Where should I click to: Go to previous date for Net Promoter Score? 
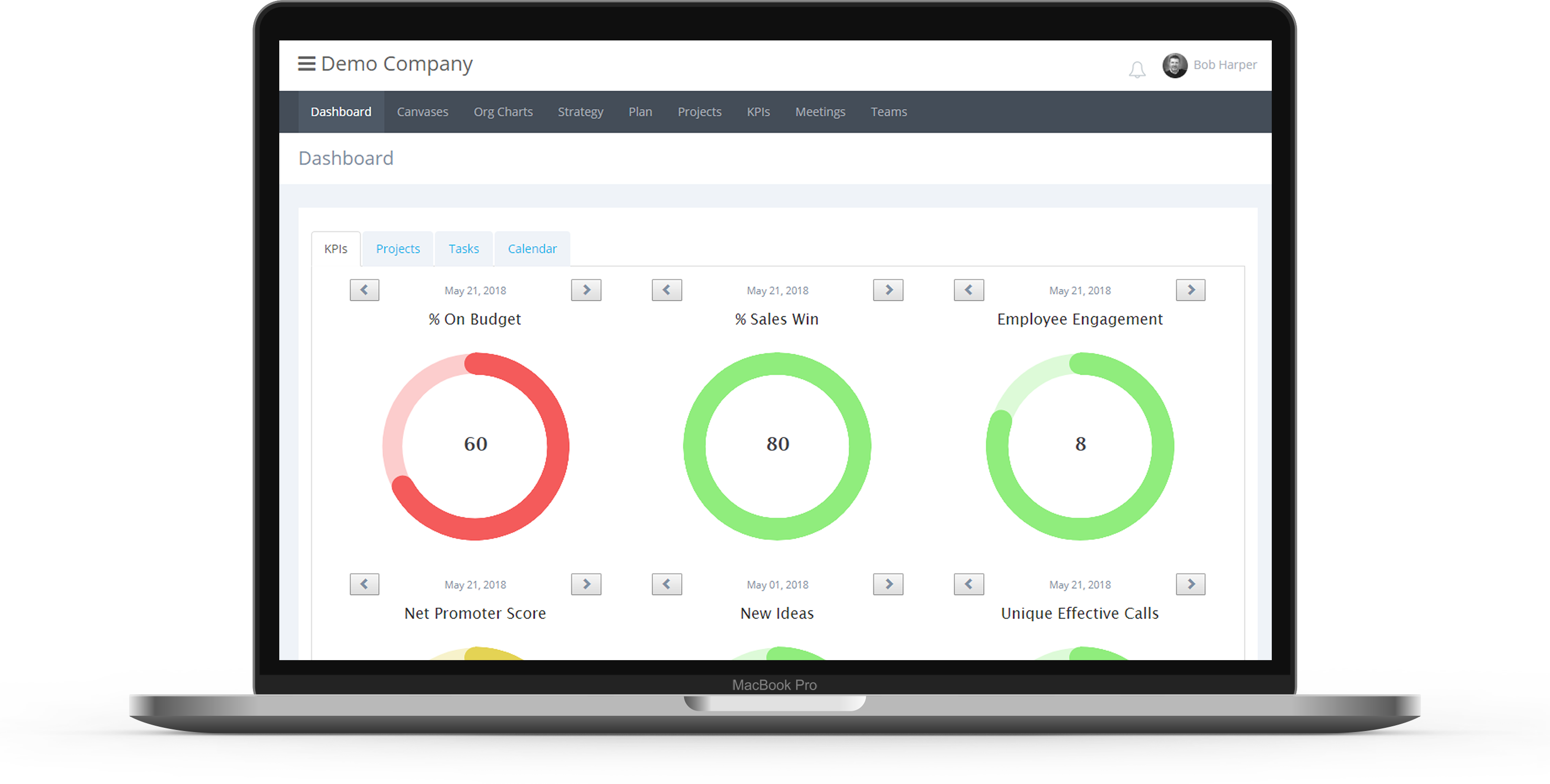point(364,584)
